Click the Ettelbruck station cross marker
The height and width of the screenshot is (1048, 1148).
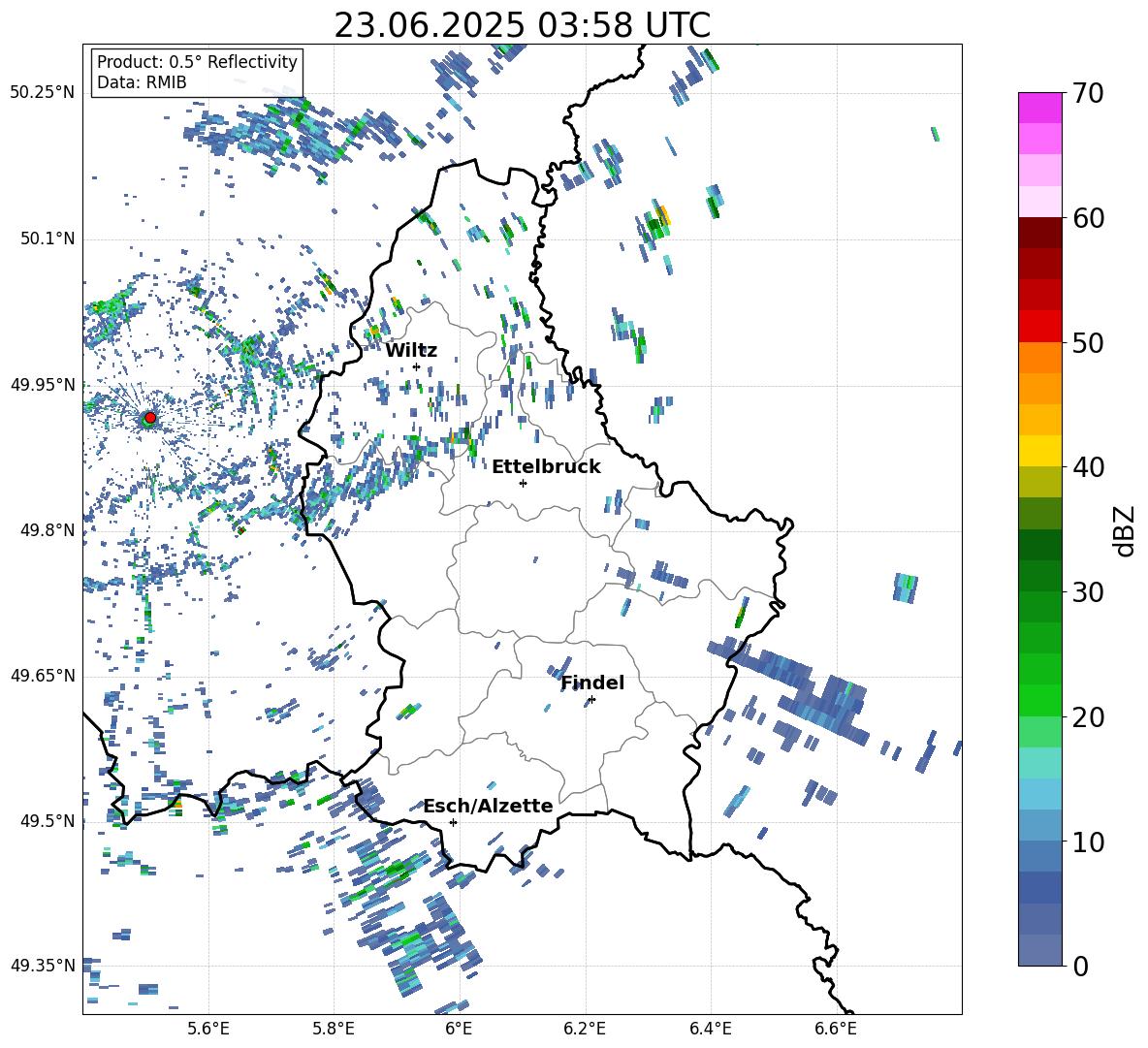(x=523, y=483)
